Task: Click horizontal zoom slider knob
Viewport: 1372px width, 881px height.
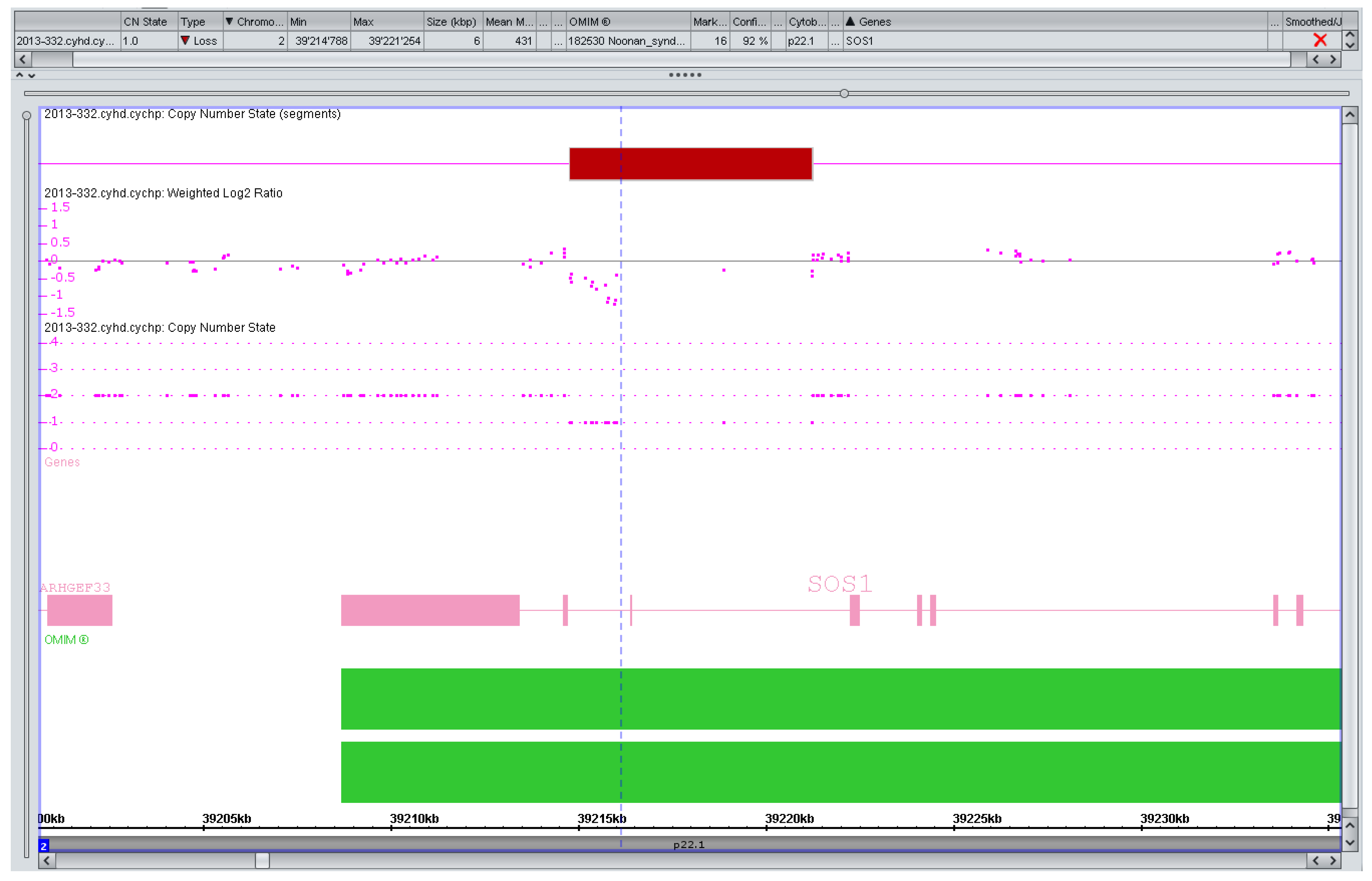Action: [844, 93]
